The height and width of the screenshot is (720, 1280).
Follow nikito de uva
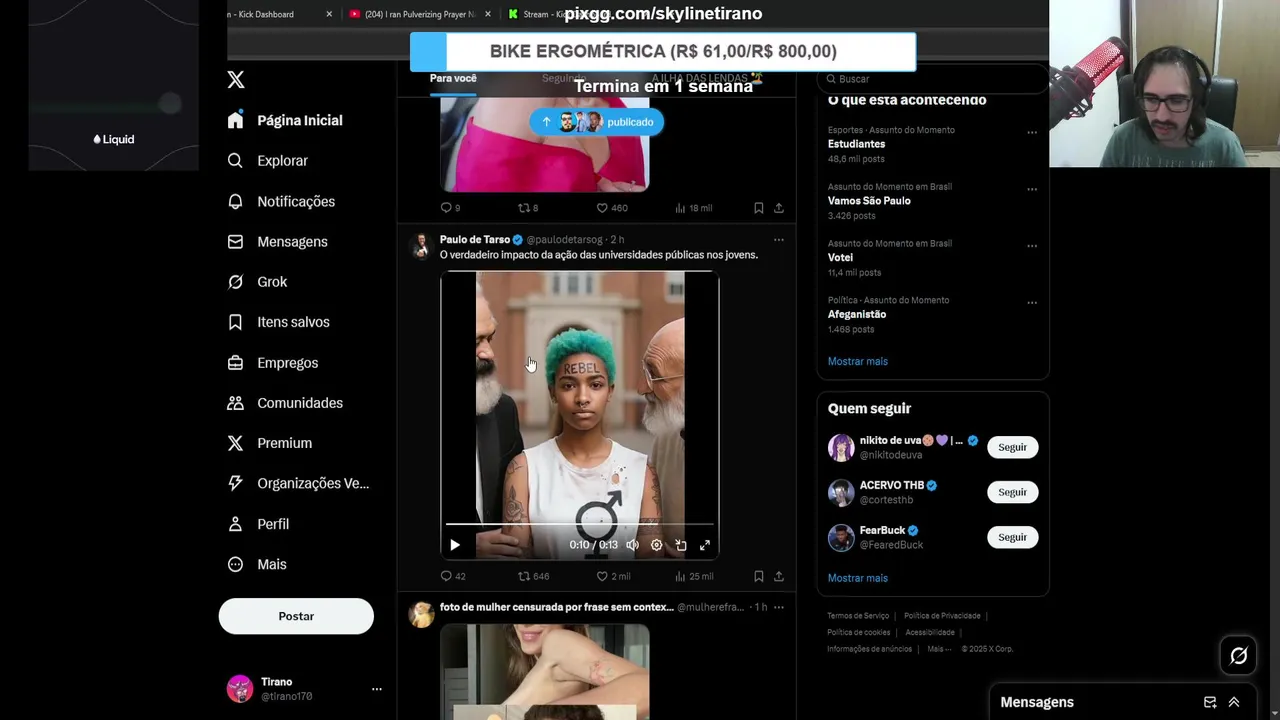click(x=1012, y=447)
